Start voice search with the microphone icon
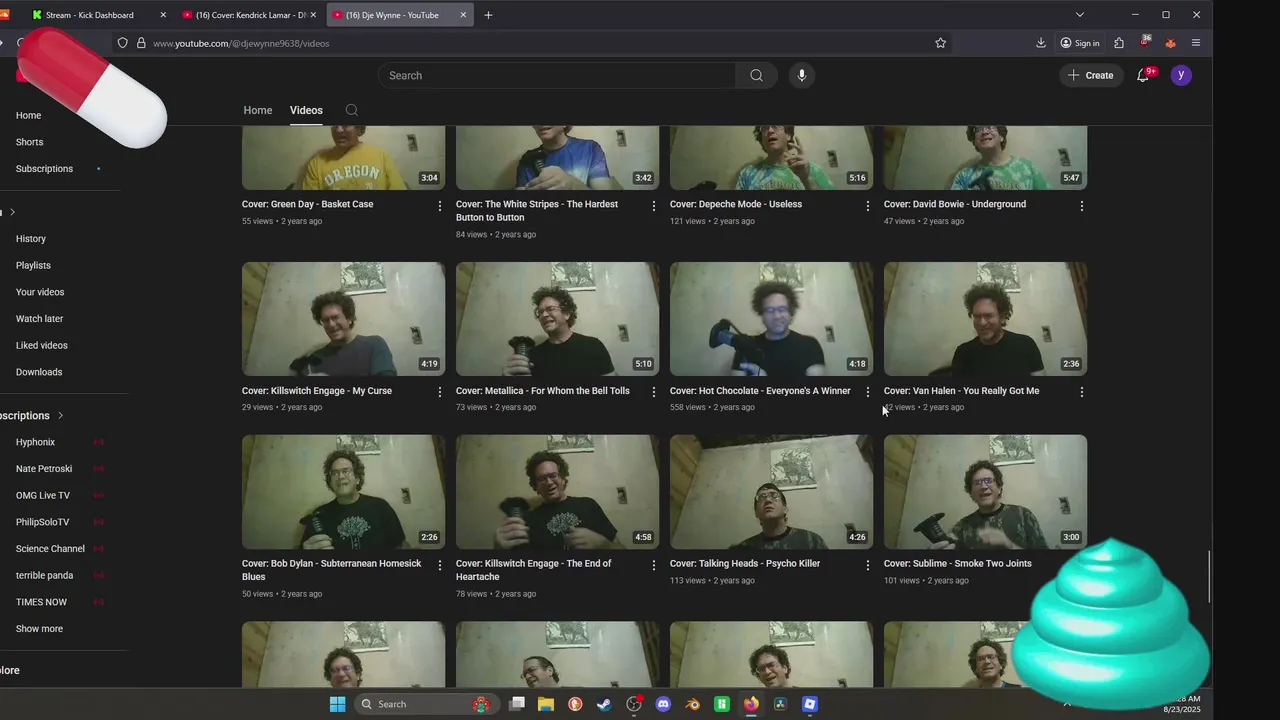 [x=801, y=75]
